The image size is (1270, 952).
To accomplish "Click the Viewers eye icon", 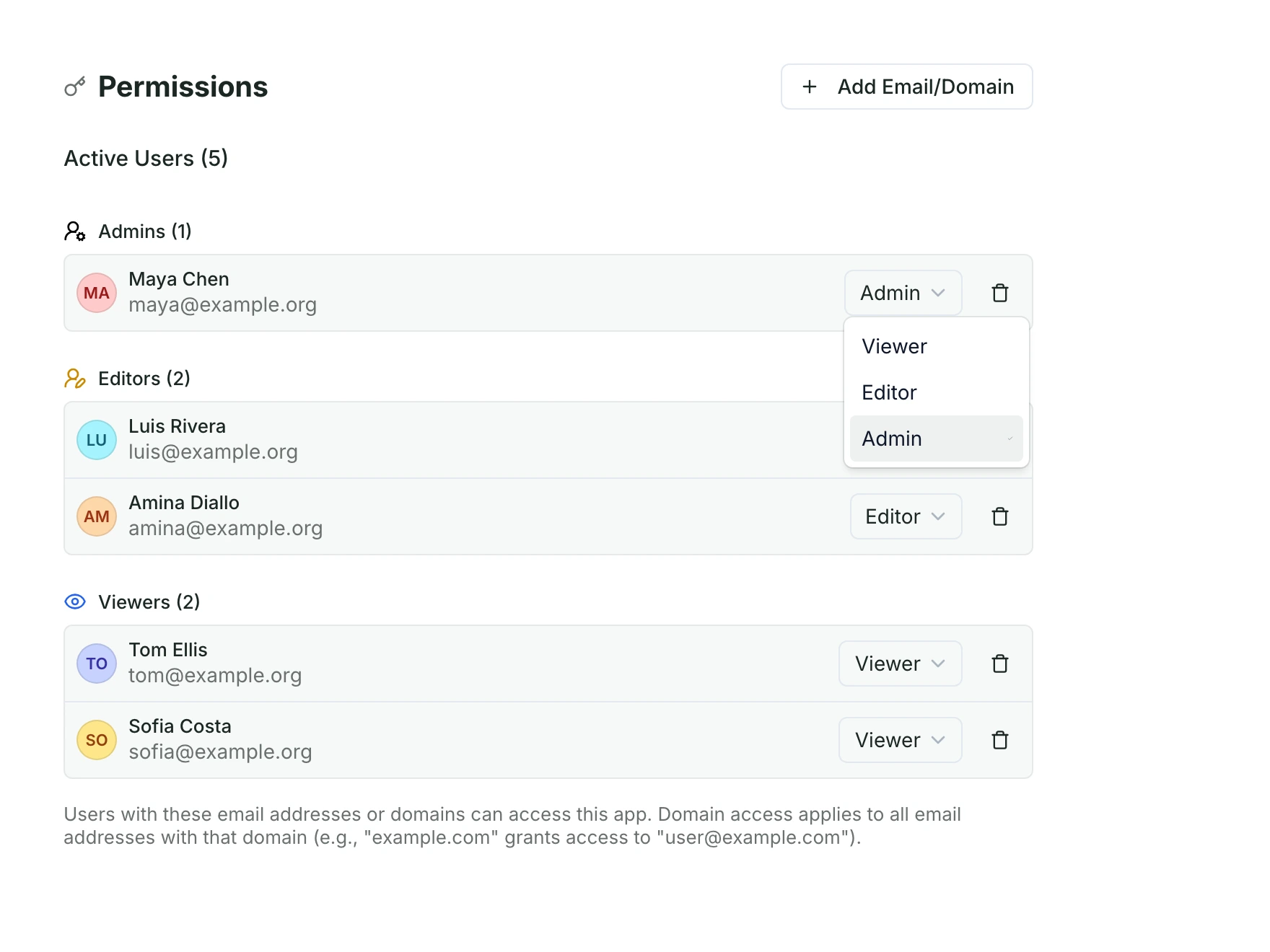I will (75, 601).
